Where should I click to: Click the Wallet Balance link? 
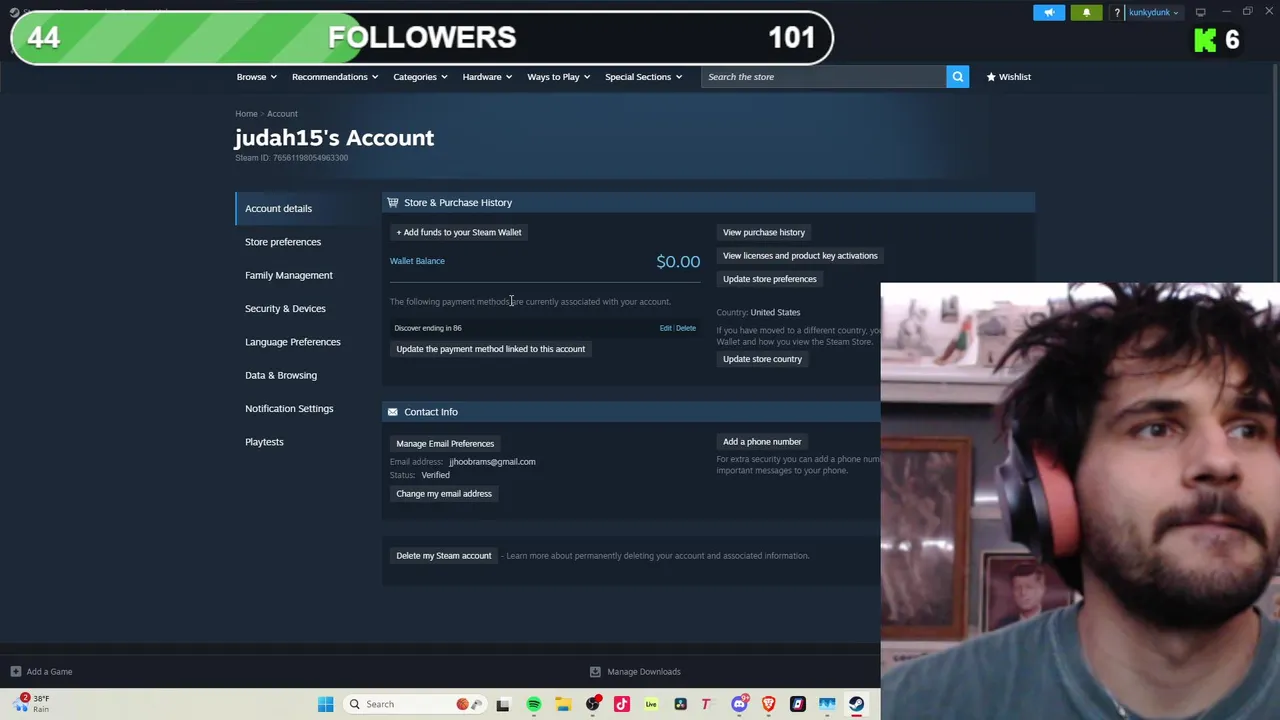point(417,261)
